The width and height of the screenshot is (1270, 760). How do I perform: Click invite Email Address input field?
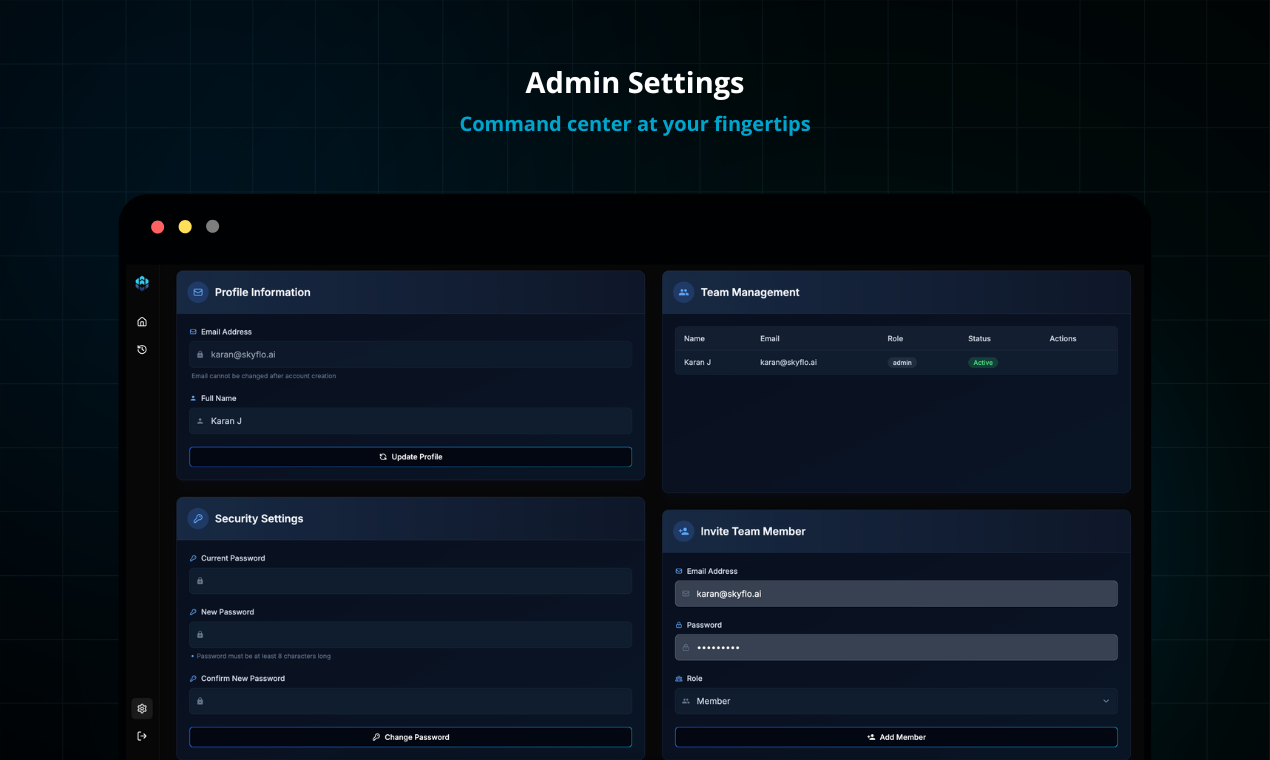click(x=896, y=594)
